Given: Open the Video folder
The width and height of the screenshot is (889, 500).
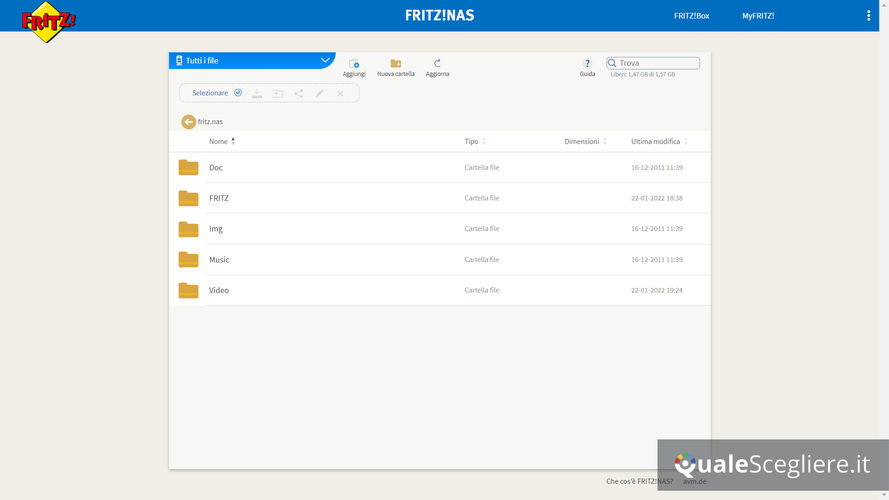Looking at the screenshot, I should (x=219, y=290).
